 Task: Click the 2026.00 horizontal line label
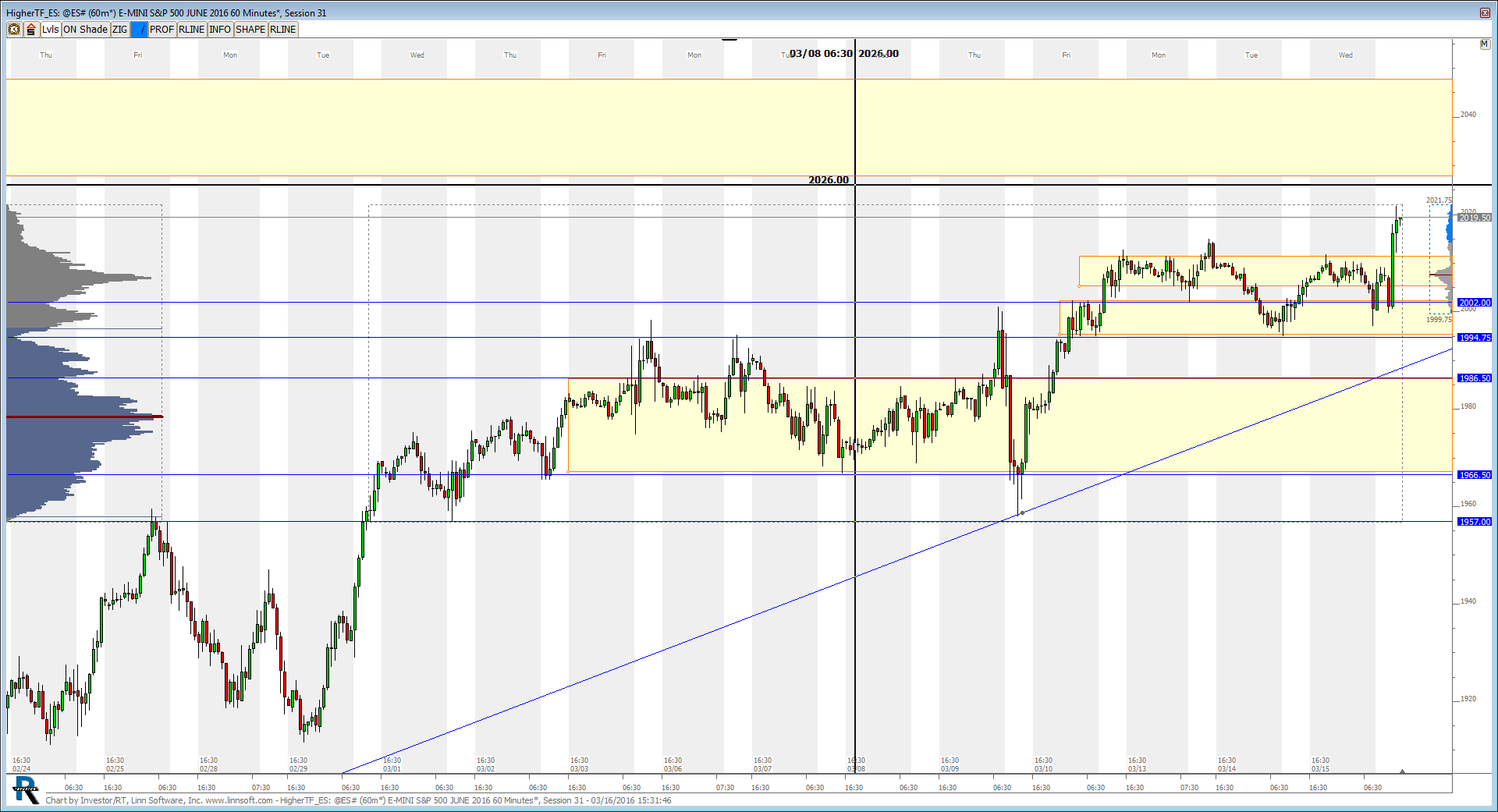[x=828, y=180]
